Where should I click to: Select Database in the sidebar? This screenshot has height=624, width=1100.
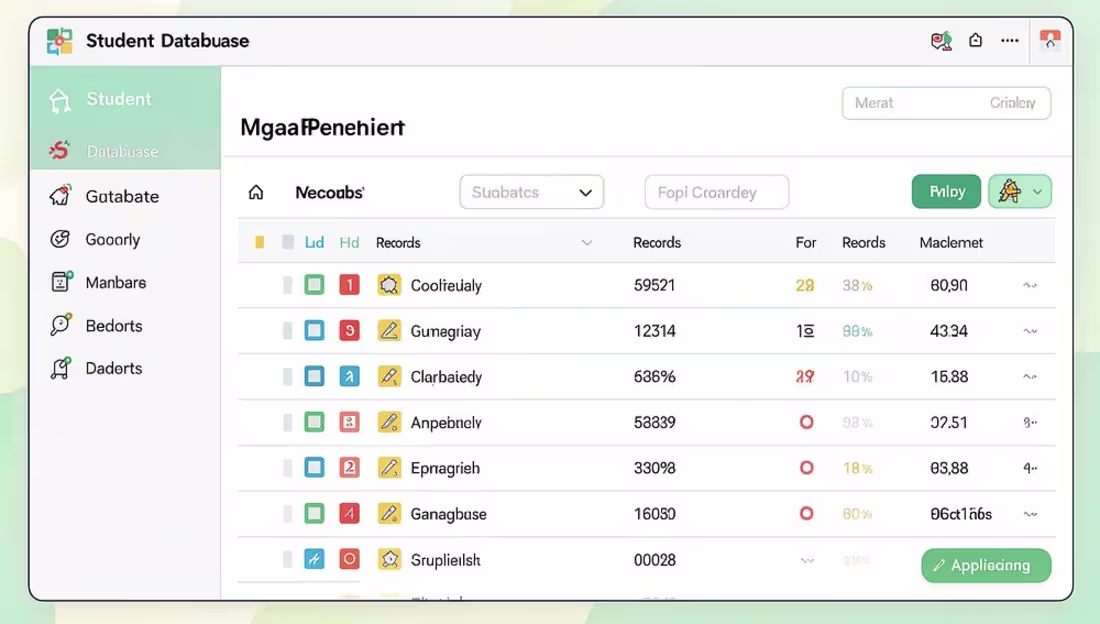pyautogui.click(x=125, y=150)
